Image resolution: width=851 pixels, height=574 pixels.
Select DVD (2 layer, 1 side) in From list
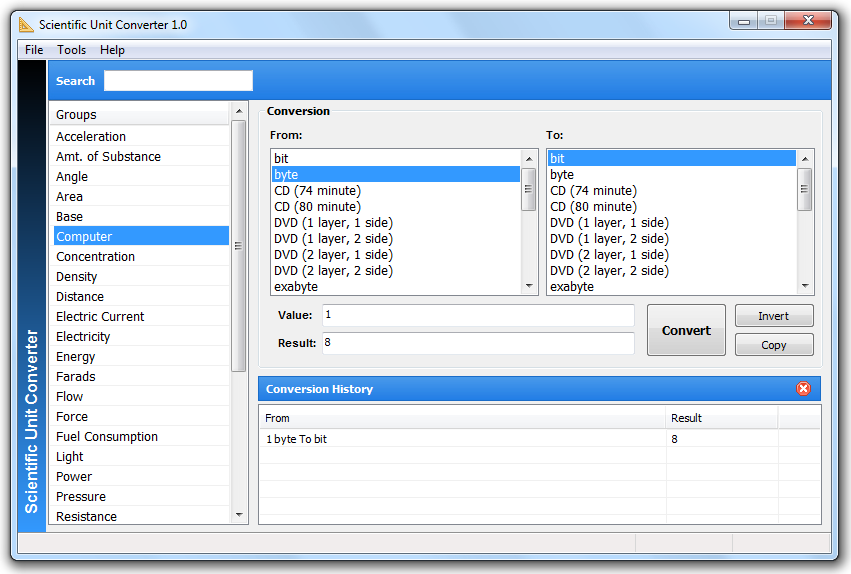(x=396, y=254)
